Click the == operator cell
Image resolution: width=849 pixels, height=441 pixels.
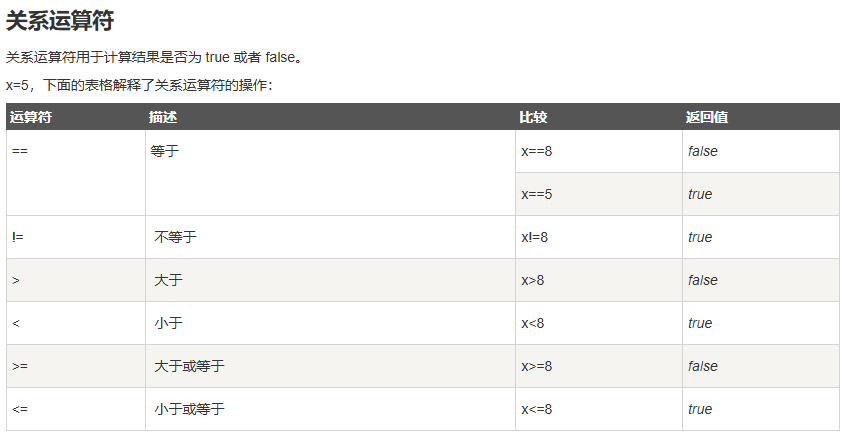point(20,152)
